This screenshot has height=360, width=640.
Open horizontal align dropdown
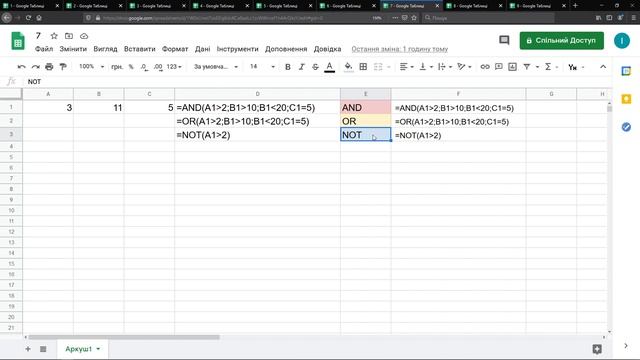coord(407,67)
